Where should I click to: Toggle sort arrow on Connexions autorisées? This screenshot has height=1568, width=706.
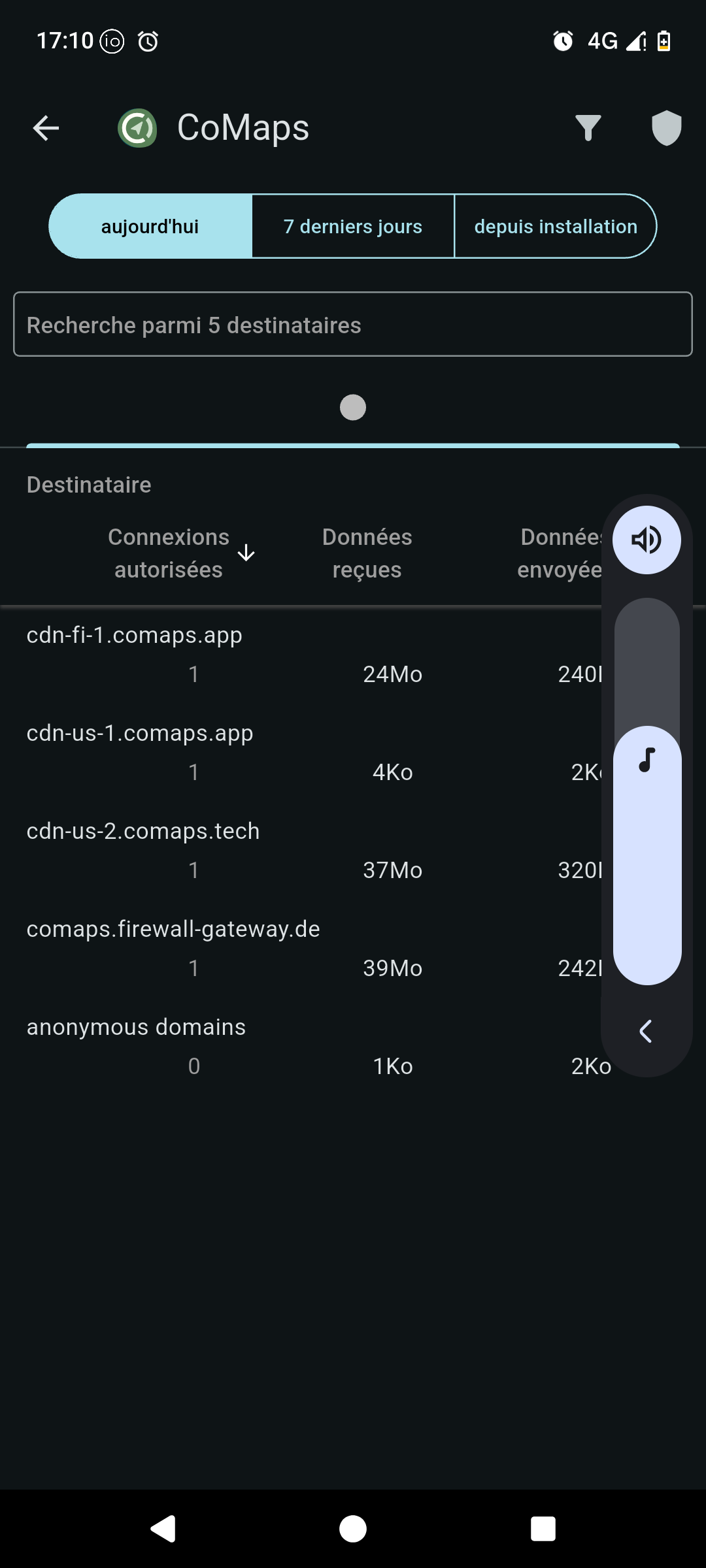(x=246, y=553)
